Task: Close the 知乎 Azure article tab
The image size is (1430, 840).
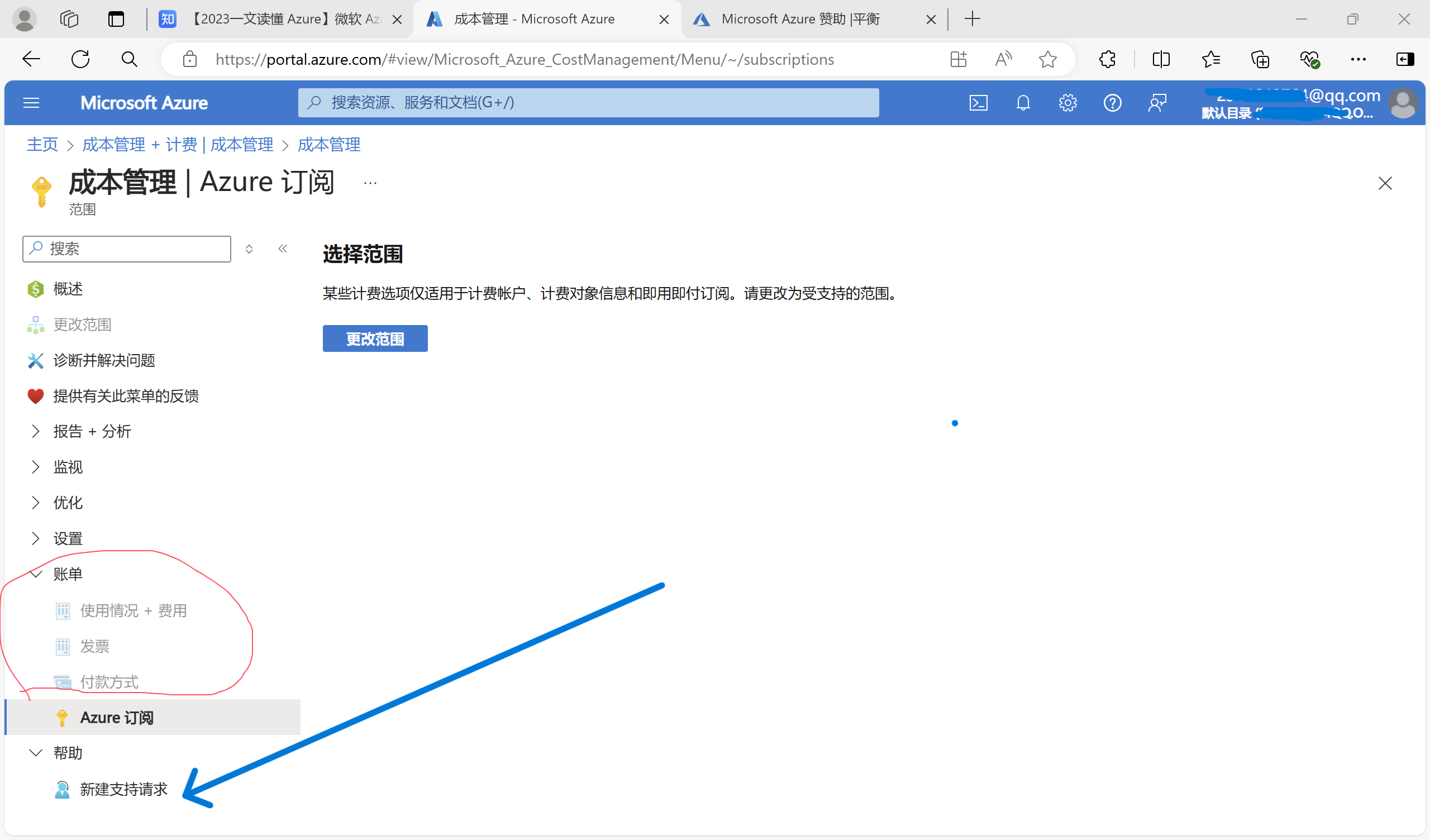Action: coord(397,20)
